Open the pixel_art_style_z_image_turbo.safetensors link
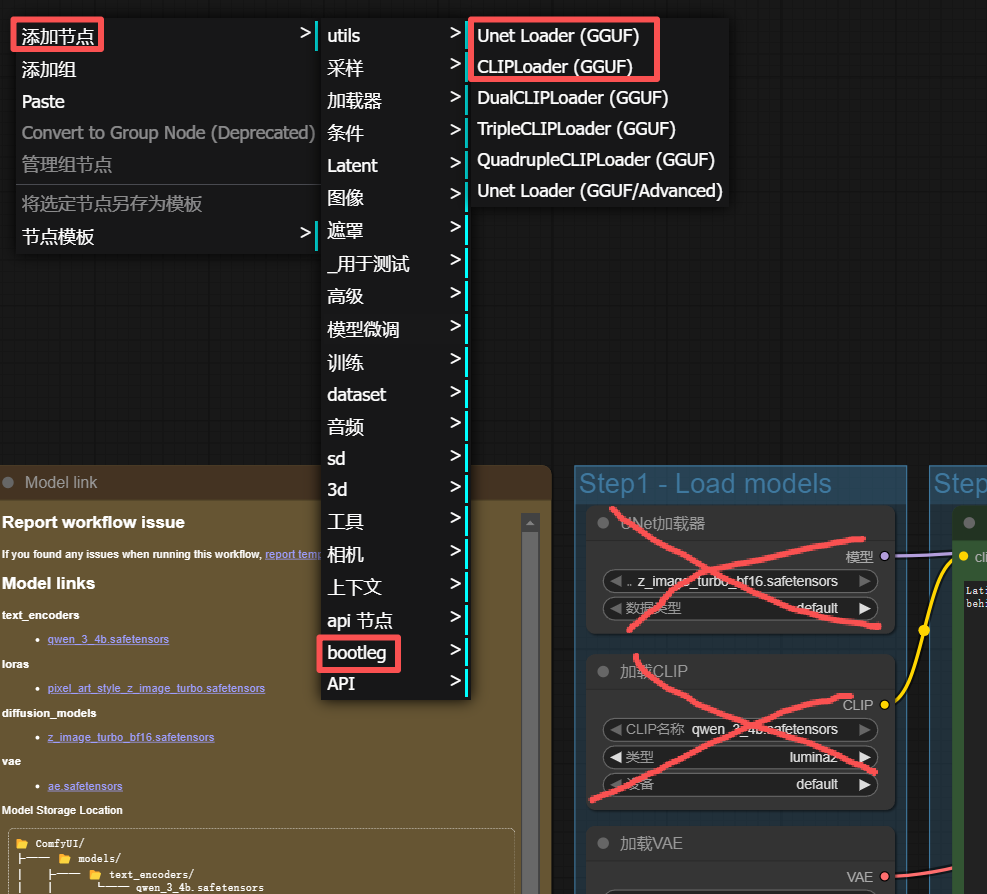Viewport: 987px width, 894px height. pos(156,688)
